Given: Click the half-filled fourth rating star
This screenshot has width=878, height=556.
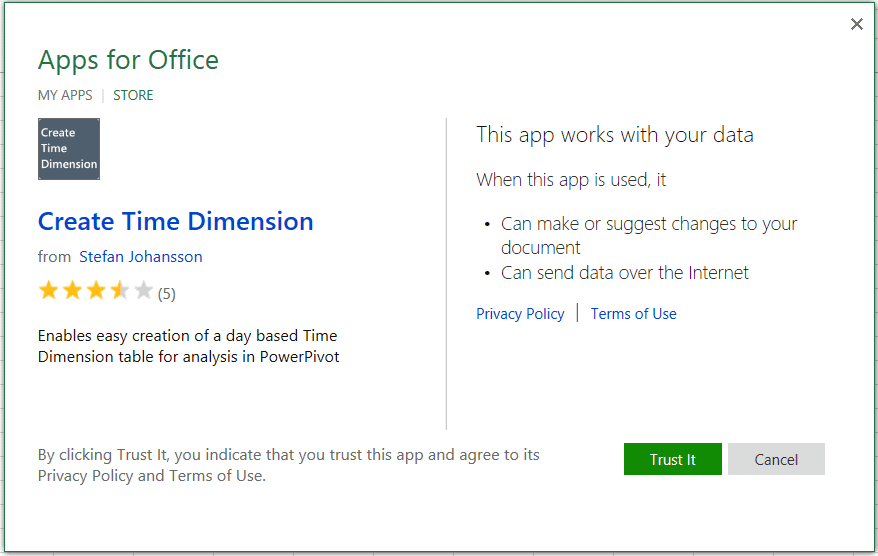Looking at the screenshot, I should point(120,292).
